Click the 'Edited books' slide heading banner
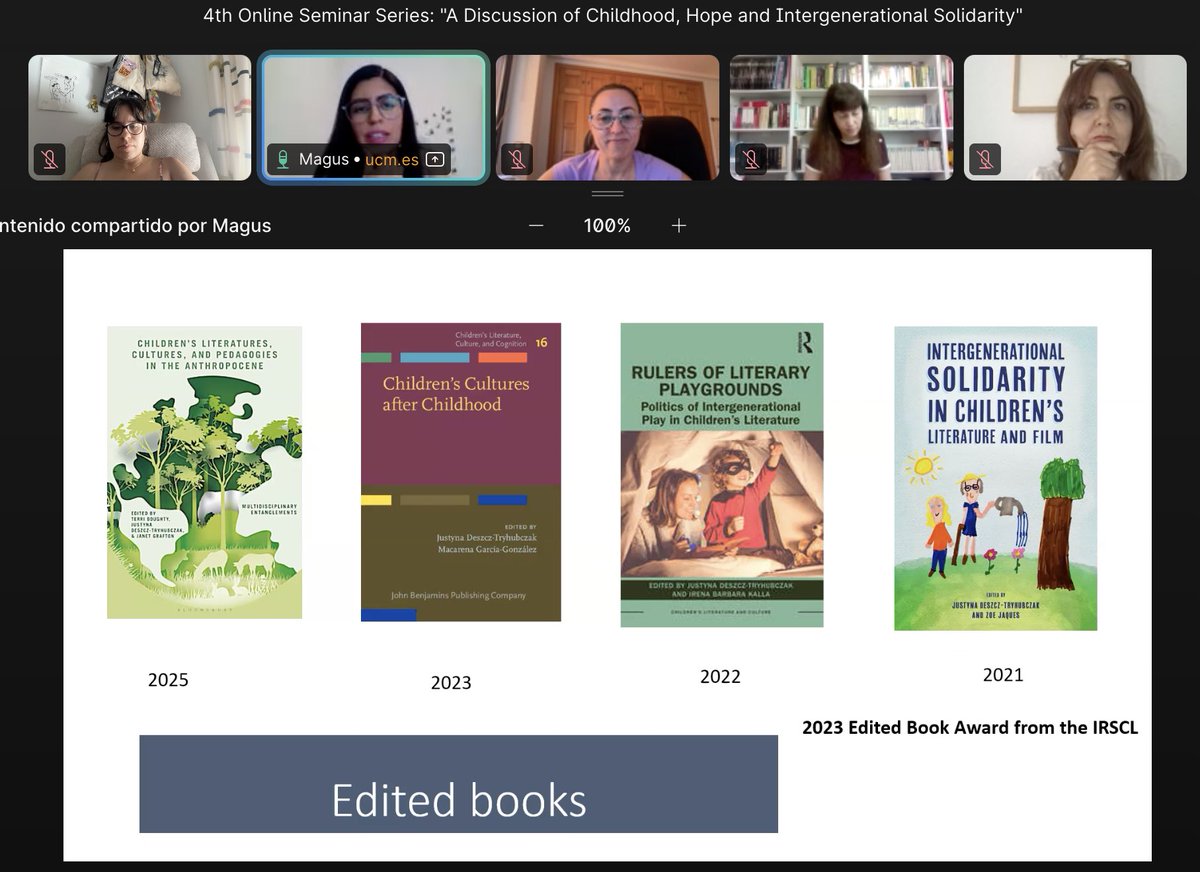Image resolution: width=1200 pixels, height=872 pixels. pos(459,784)
